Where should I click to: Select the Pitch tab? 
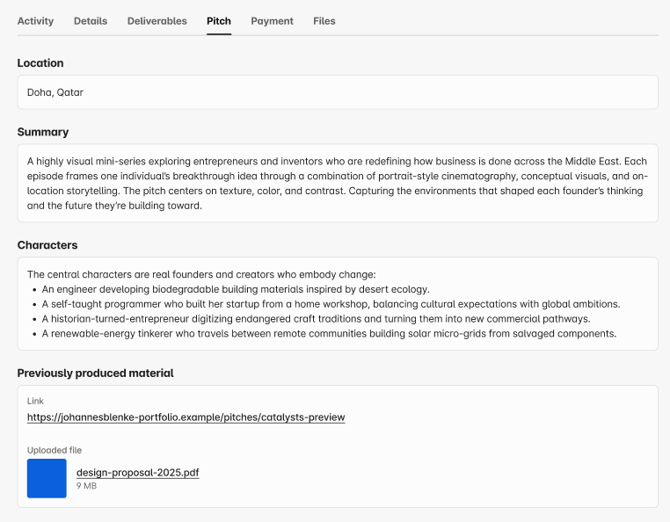click(x=219, y=21)
